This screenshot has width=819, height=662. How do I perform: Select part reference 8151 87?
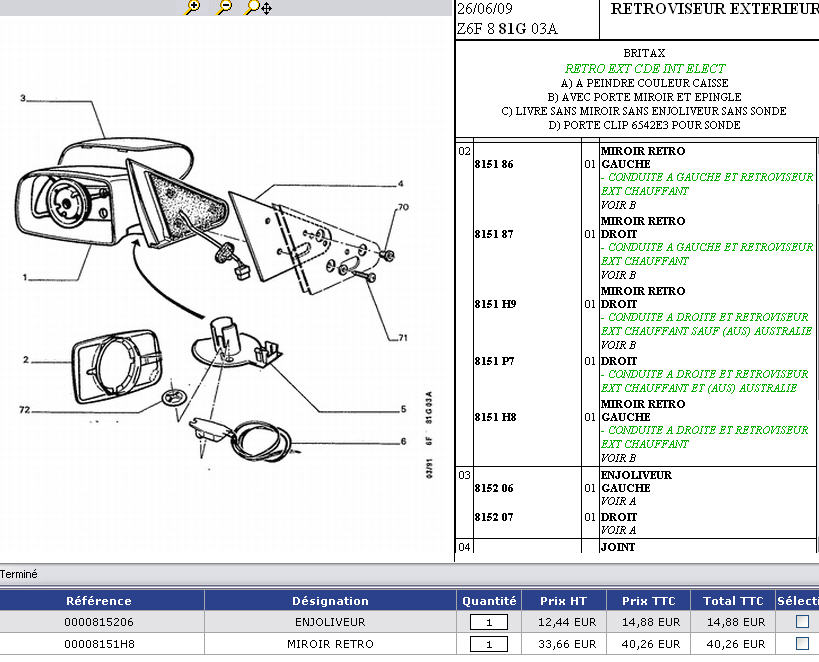494,234
